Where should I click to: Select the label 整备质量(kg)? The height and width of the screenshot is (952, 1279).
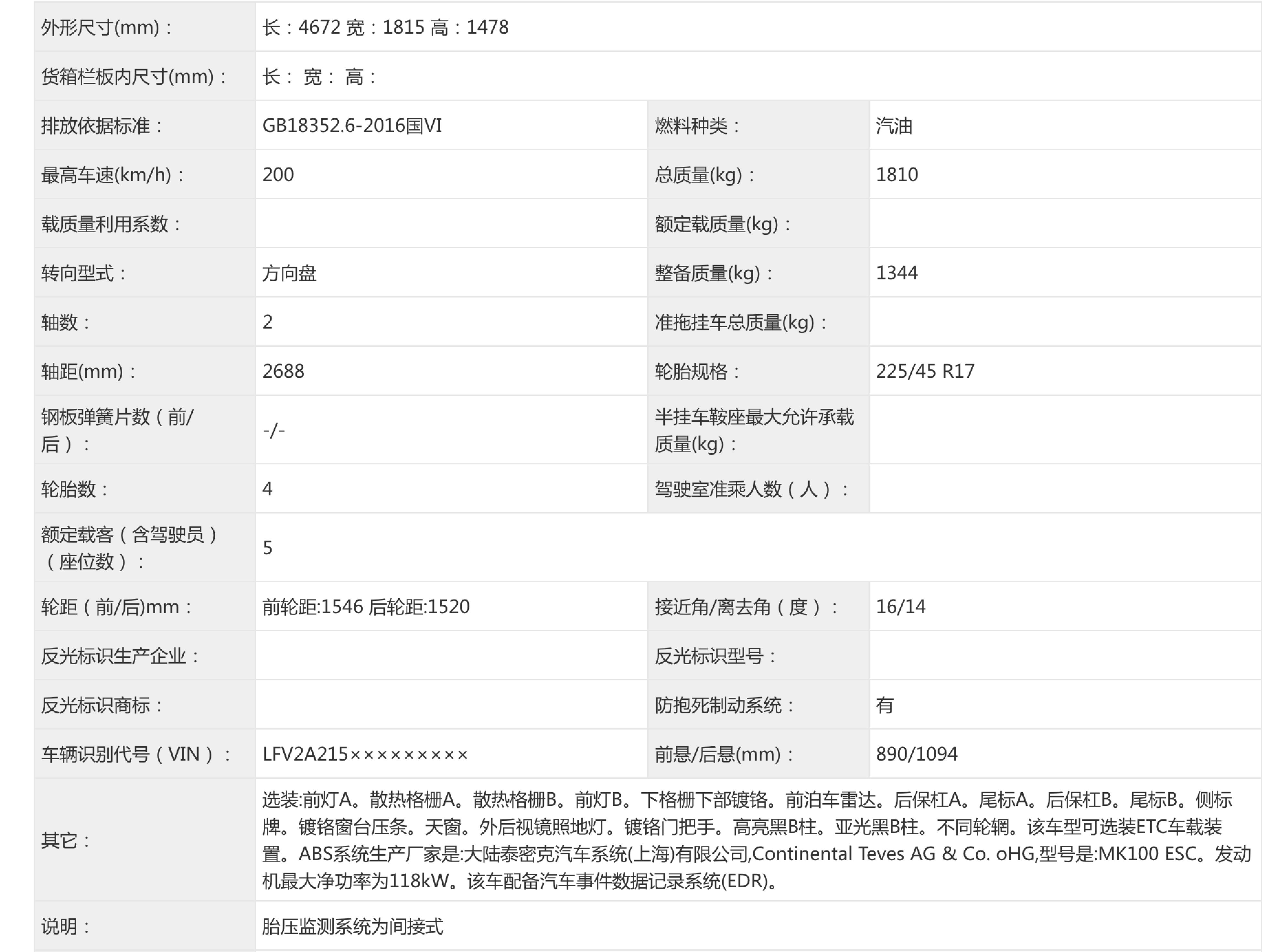click(714, 273)
